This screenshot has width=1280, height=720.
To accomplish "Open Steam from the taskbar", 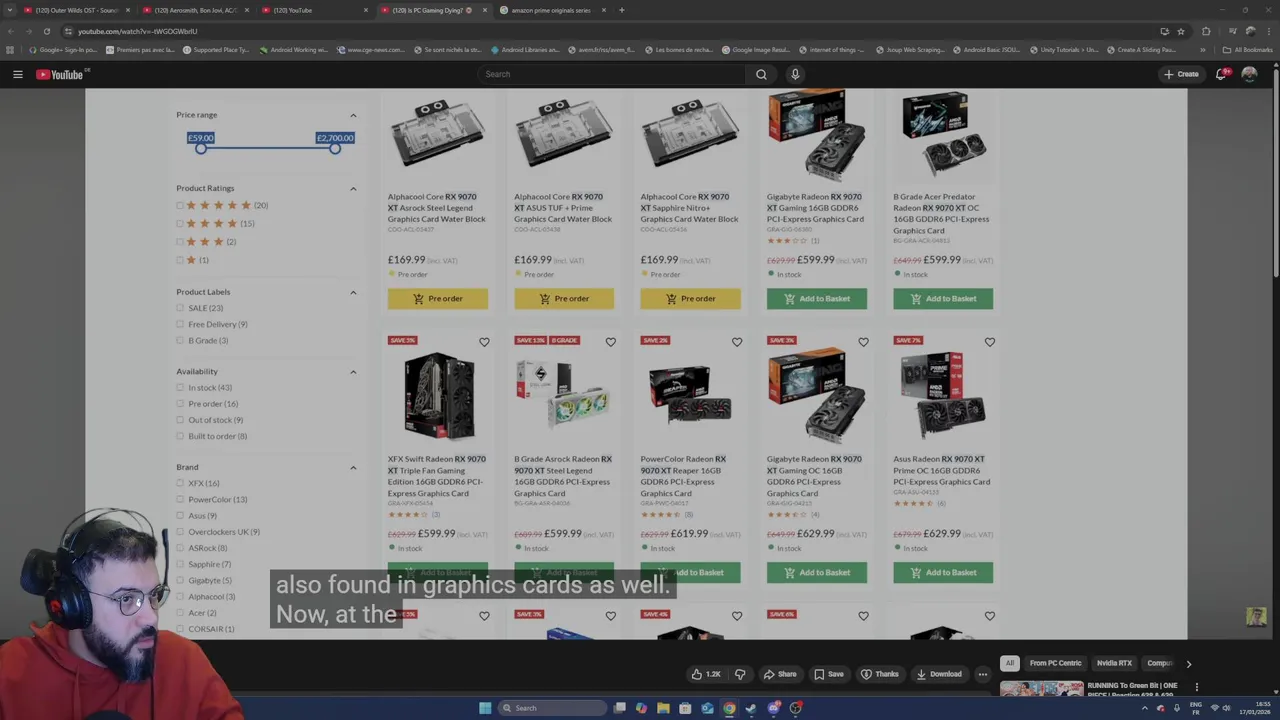I will pyautogui.click(x=751, y=708).
